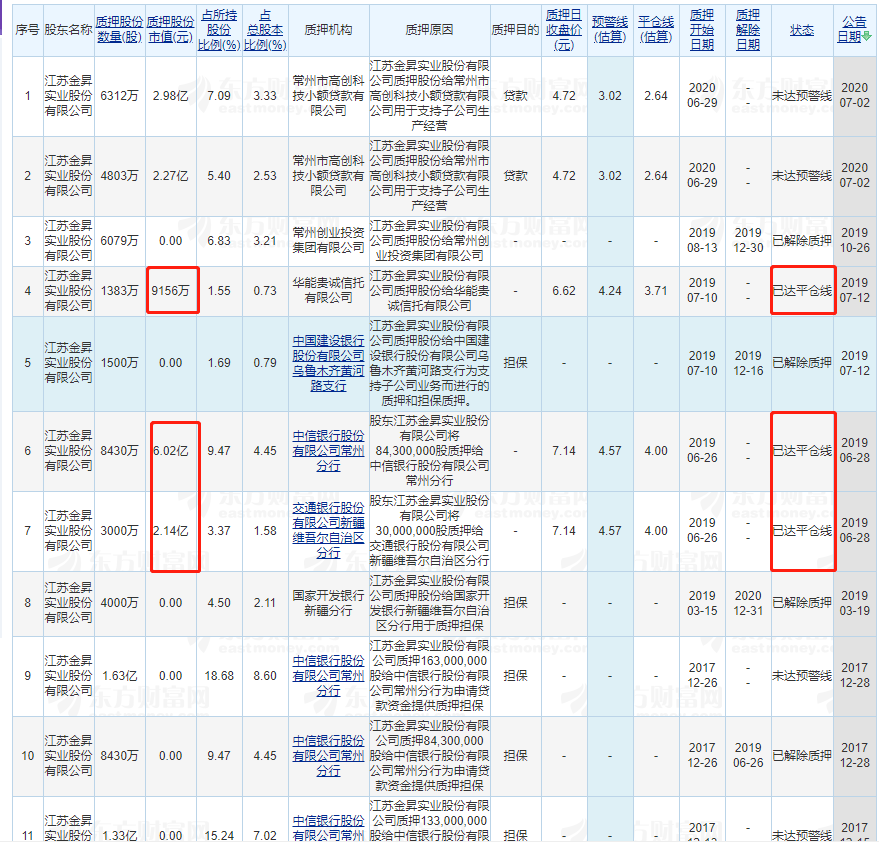
Task: Click 已达平仓线 status in row 4
Action: click(802, 291)
